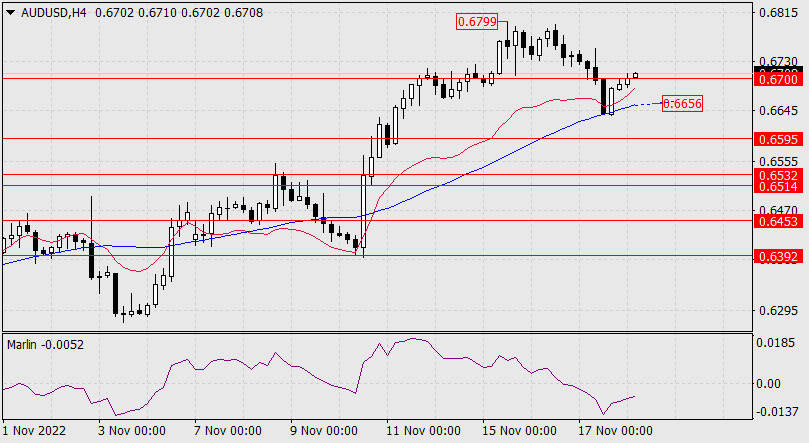Click the 0.0185 Marlin scale value

(775, 343)
